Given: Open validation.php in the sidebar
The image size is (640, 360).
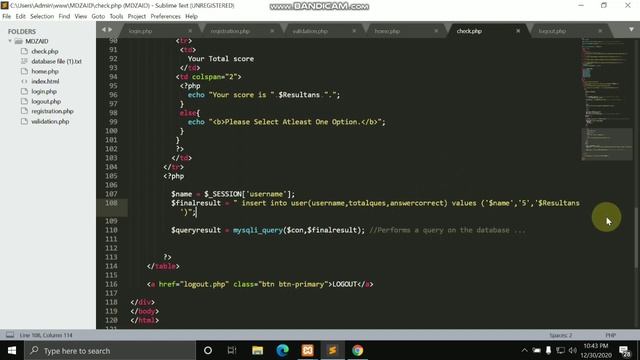Looking at the screenshot, I should tap(50, 121).
